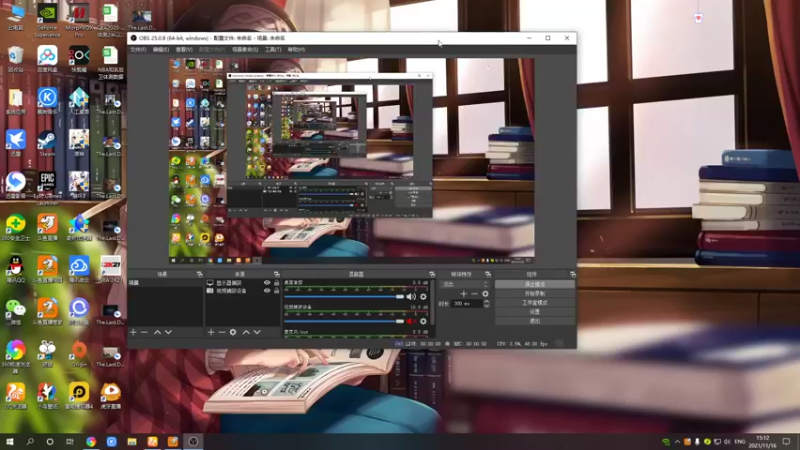This screenshot has height=450, width=800.
Task: Adjust the desktop audio volume slider
Action: [344, 296]
